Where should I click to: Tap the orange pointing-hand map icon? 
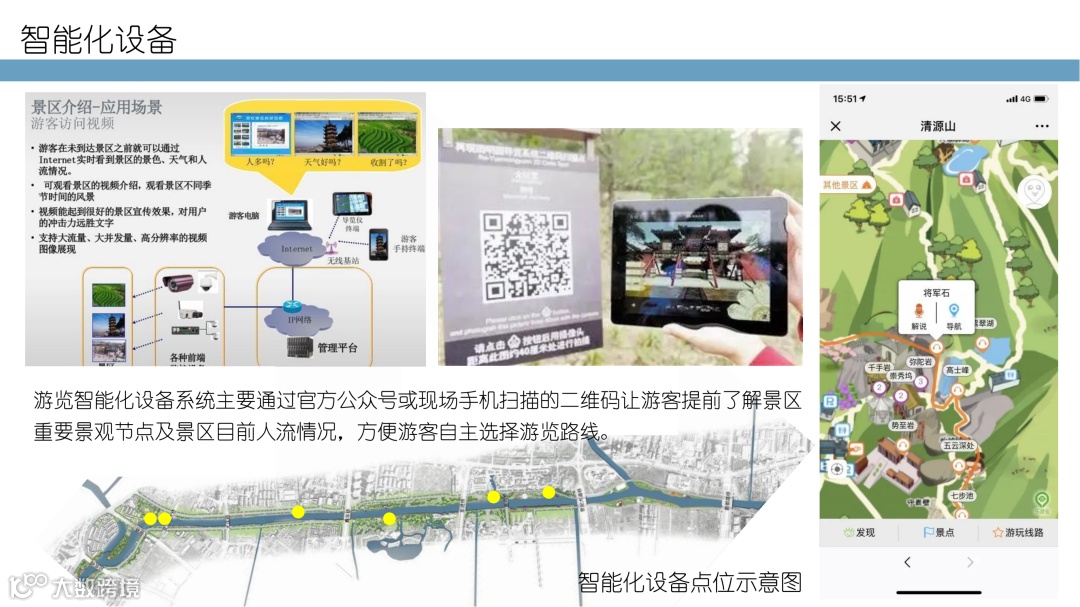point(856,449)
